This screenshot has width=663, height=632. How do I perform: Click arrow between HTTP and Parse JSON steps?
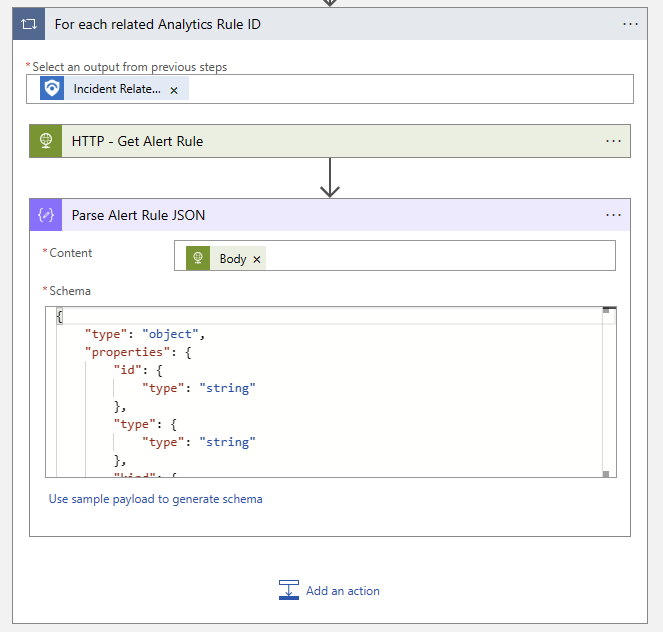(330, 177)
